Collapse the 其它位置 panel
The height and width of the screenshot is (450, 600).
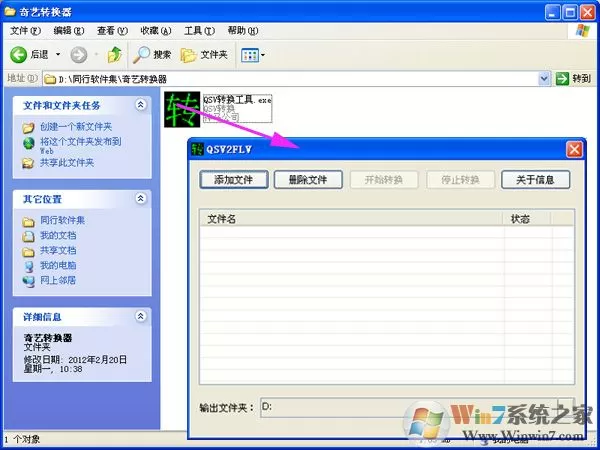pyautogui.click(x=141, y=198)
